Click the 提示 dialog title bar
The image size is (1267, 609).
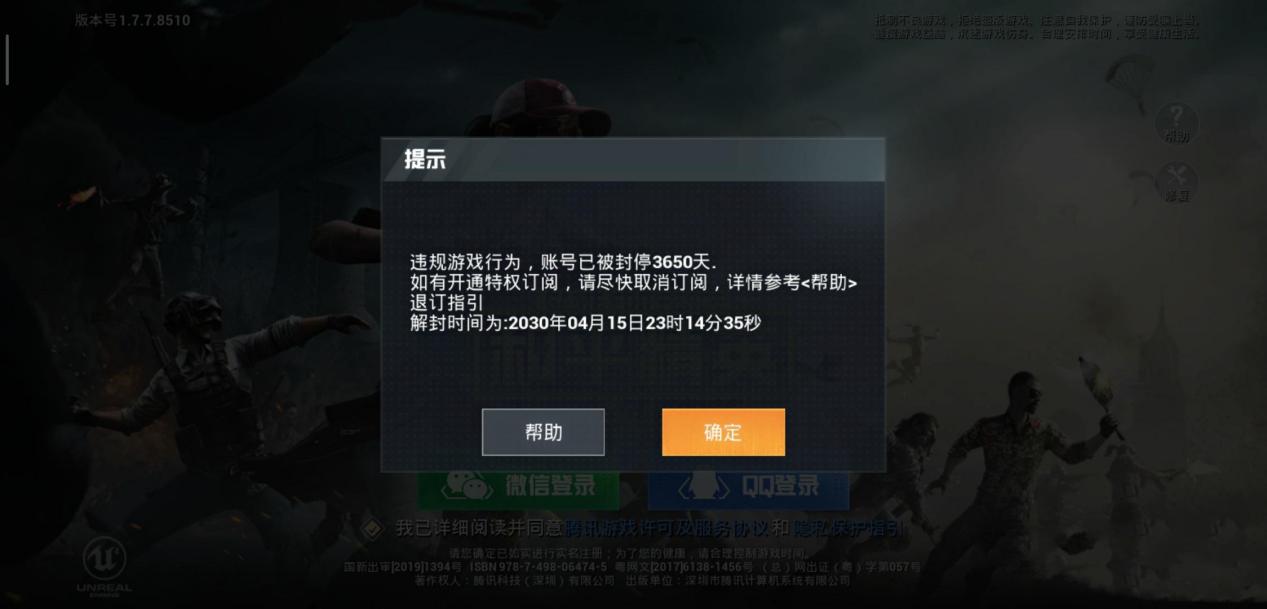click(632, 159)
